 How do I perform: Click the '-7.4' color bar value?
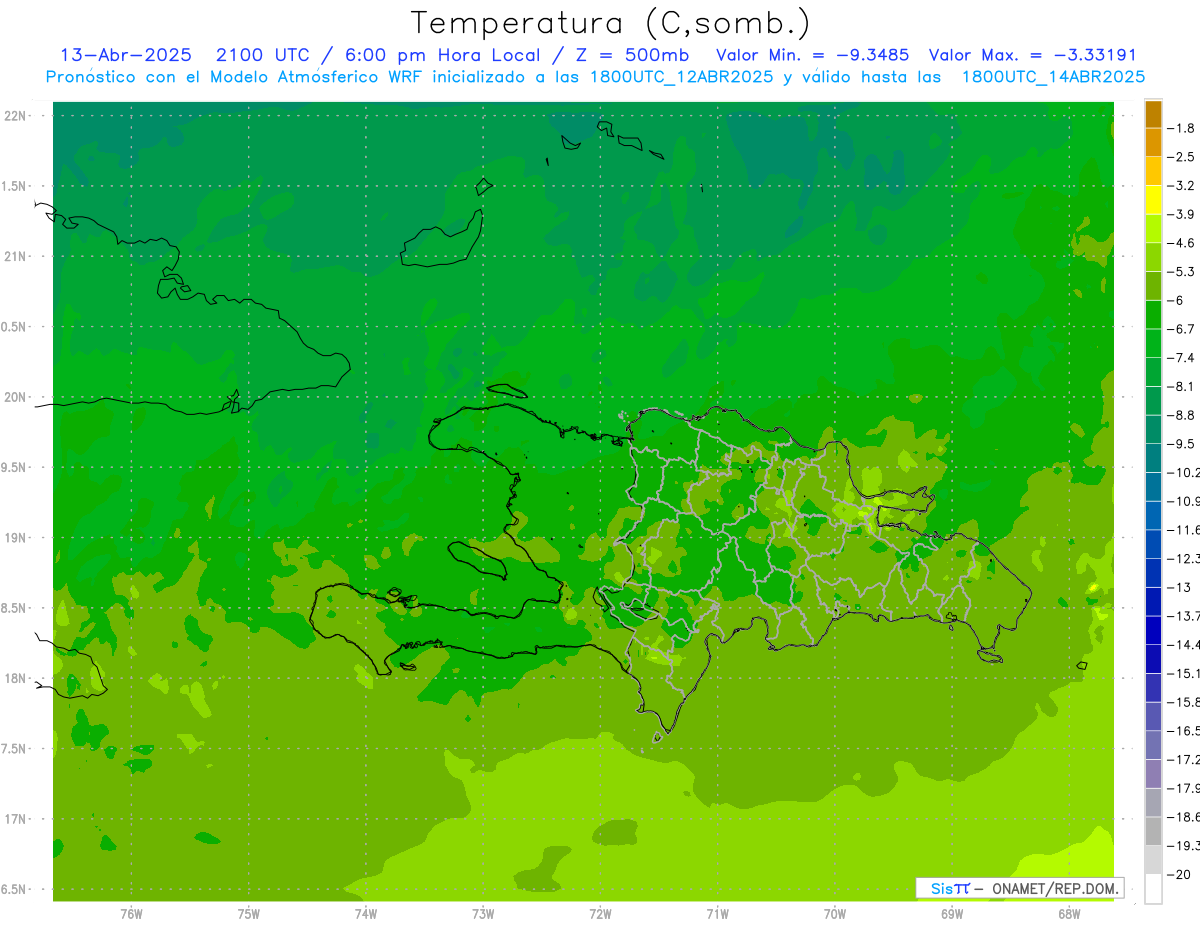pyautogui.click(x=1182, y=358)
